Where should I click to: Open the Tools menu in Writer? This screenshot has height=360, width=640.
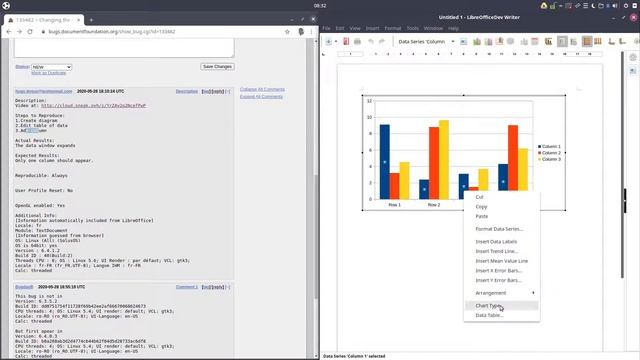(x=413, y=28)
